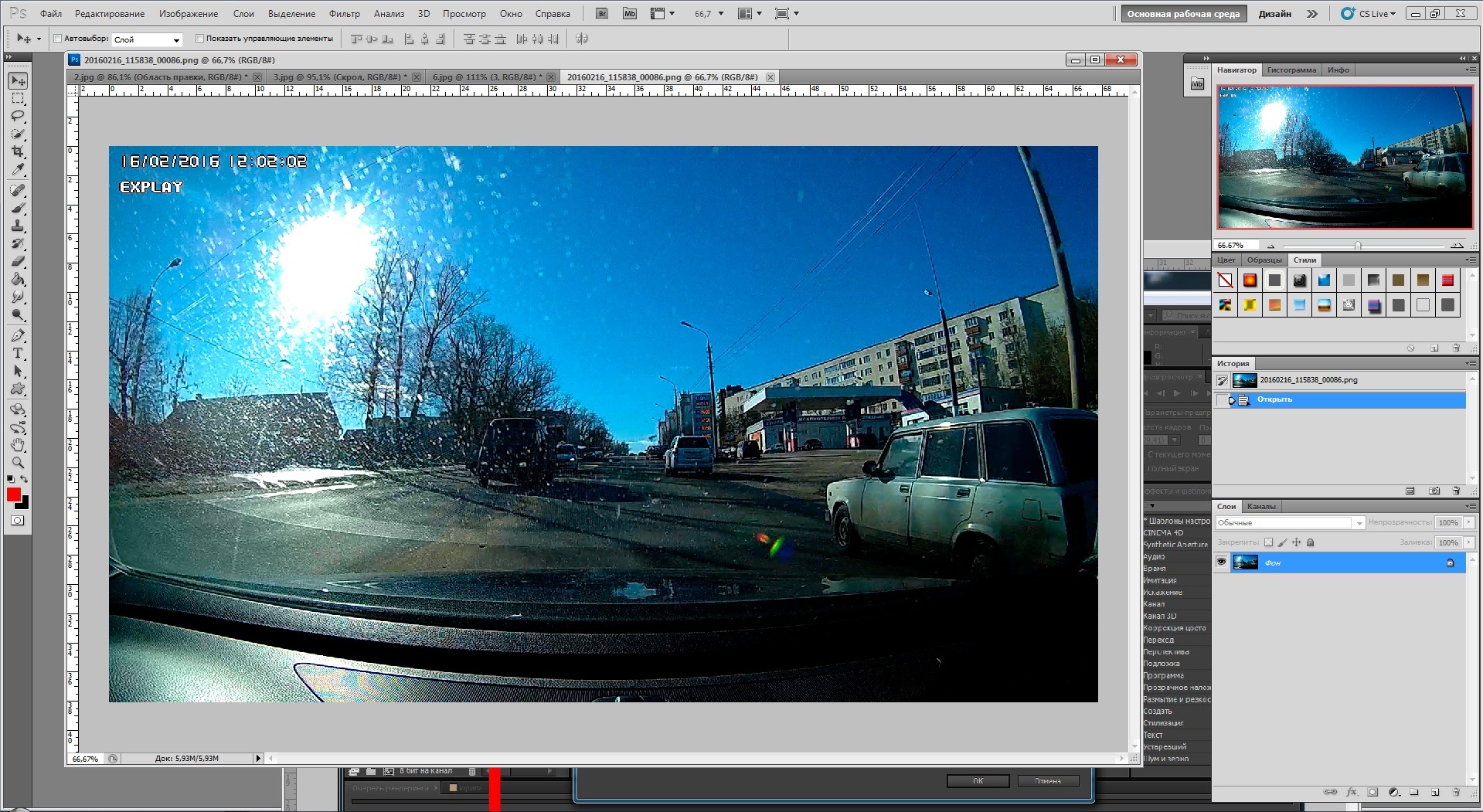Create new snapshot in History panel

(1434, 491)
